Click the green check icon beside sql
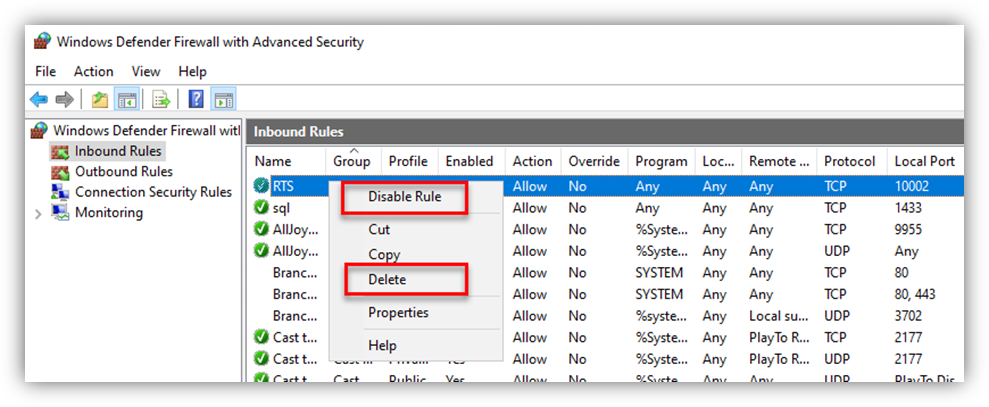This screenshot has height=407, width=989. (261, 208)
